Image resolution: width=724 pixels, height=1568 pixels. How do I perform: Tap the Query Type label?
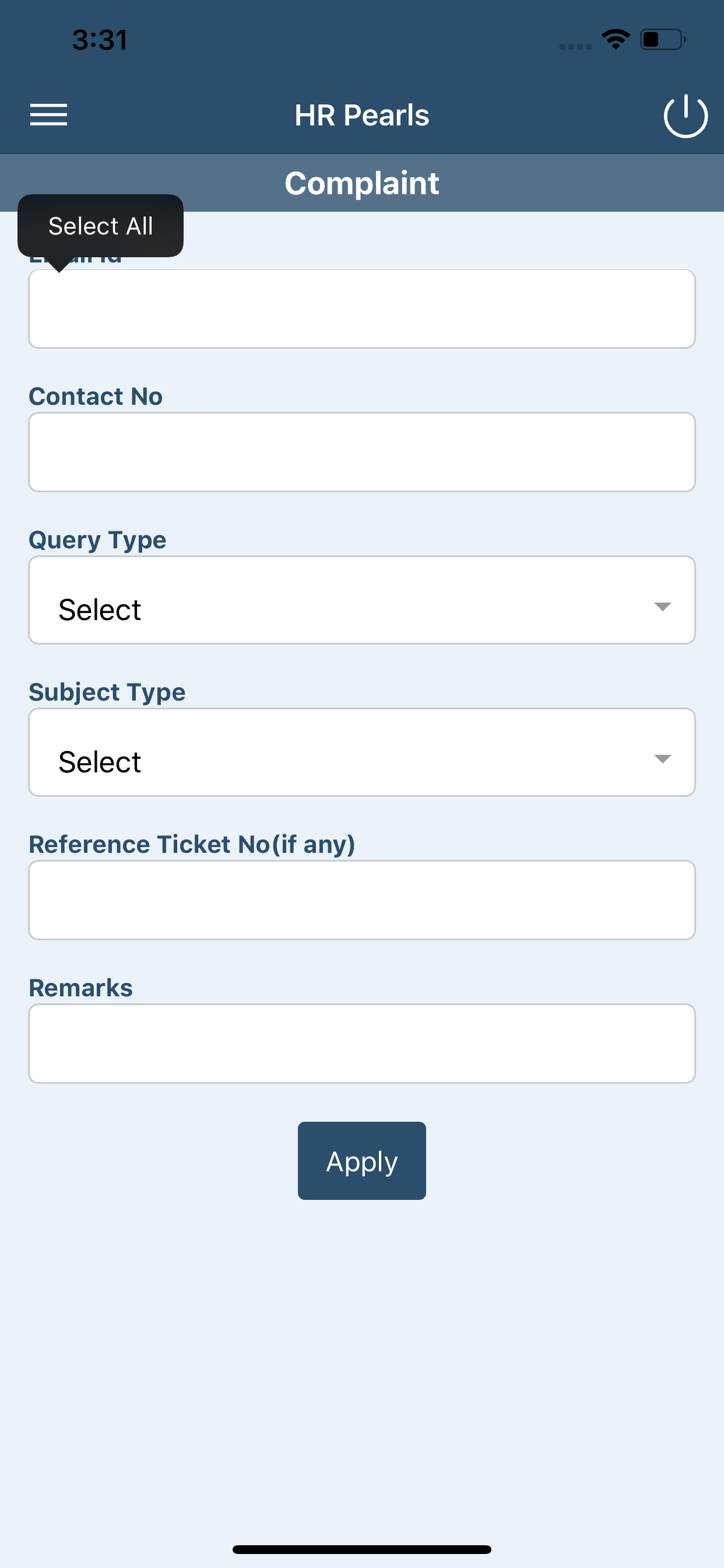pos(97,540)
